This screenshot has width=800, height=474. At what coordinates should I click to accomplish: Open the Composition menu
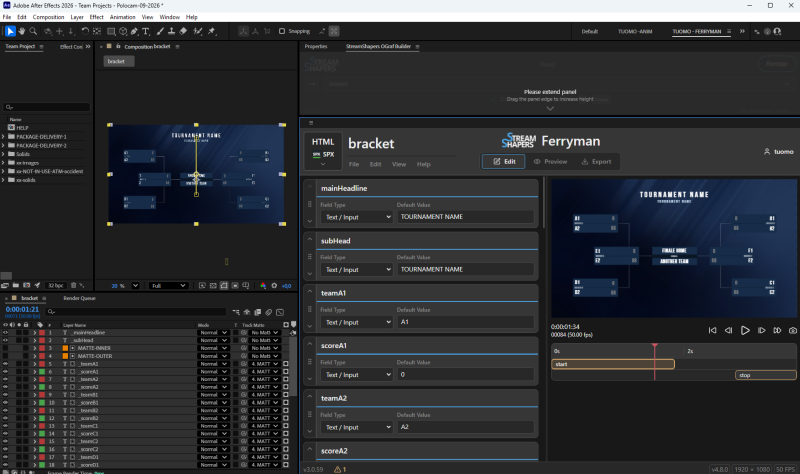(48, 17)
